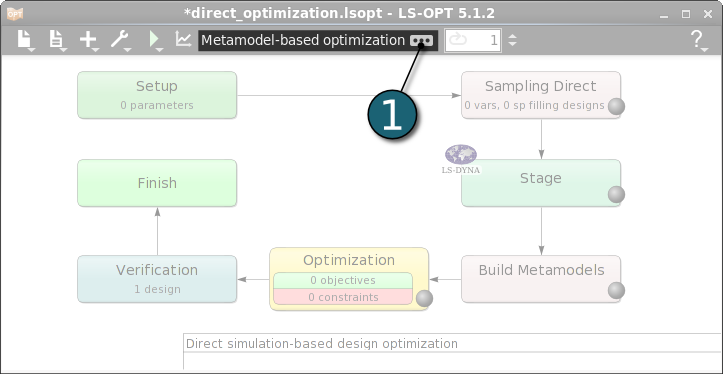
Task: Click the Stage box status indicator circle
Action: click(616, 195)
